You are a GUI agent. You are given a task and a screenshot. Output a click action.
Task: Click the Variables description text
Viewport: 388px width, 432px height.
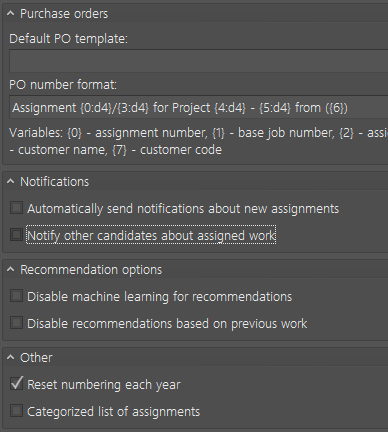(199, 141)
